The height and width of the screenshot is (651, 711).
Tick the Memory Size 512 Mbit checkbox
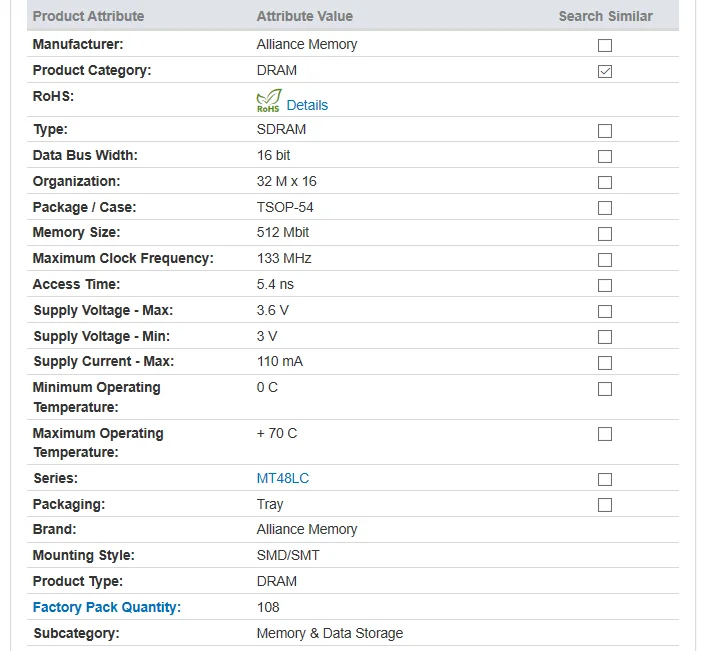[x=604, y=234]
